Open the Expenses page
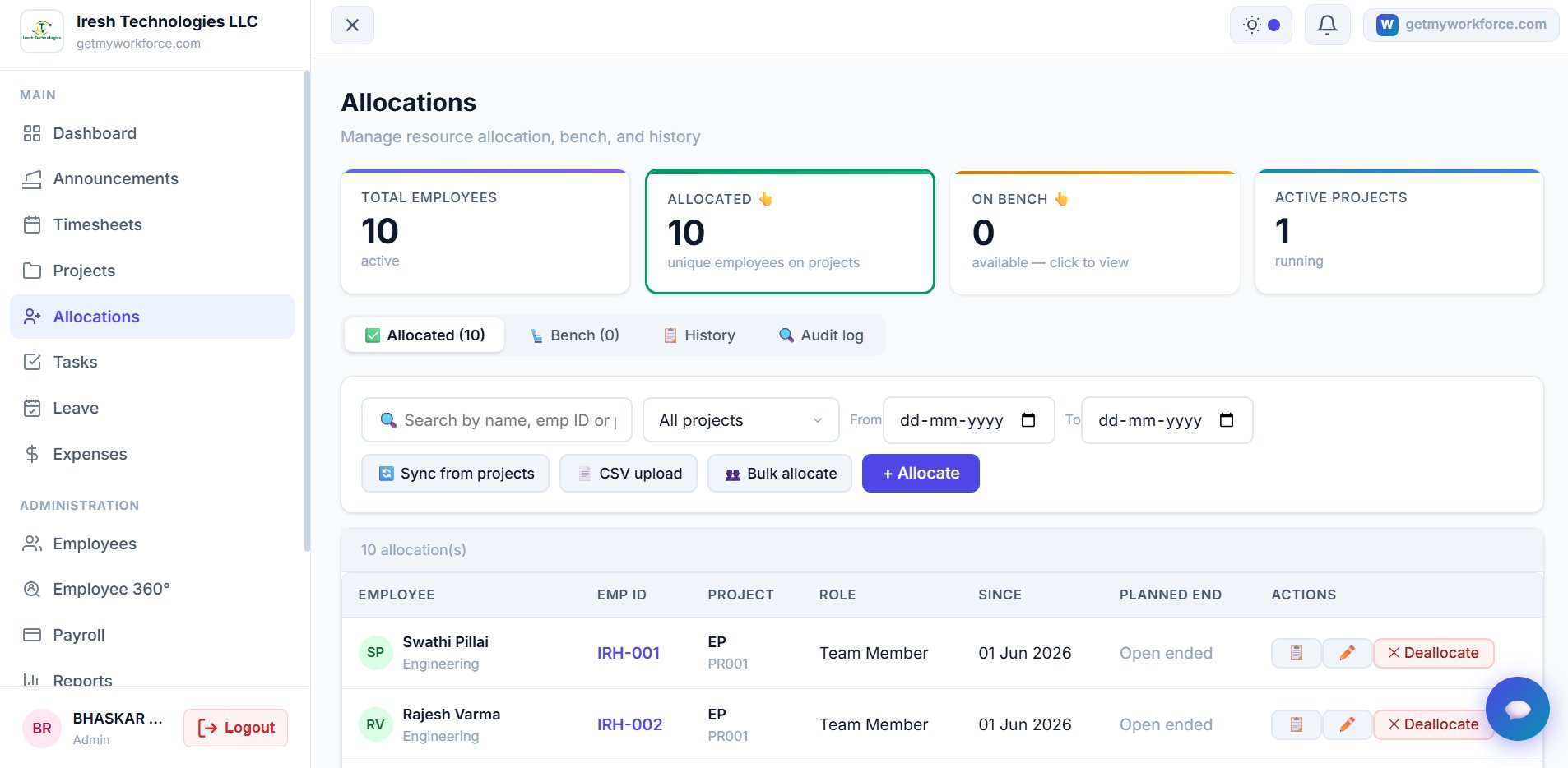Viewport: 1568px width, 768px height. point(152,454)
